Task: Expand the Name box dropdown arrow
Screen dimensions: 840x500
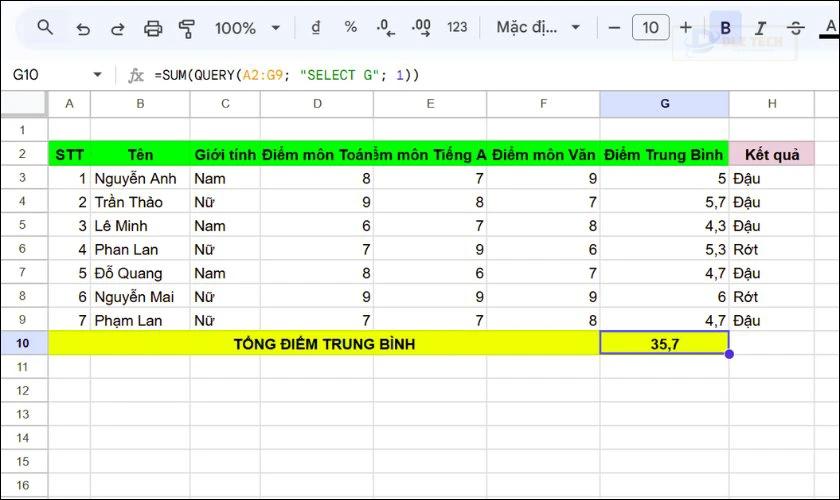Action: 97,74
